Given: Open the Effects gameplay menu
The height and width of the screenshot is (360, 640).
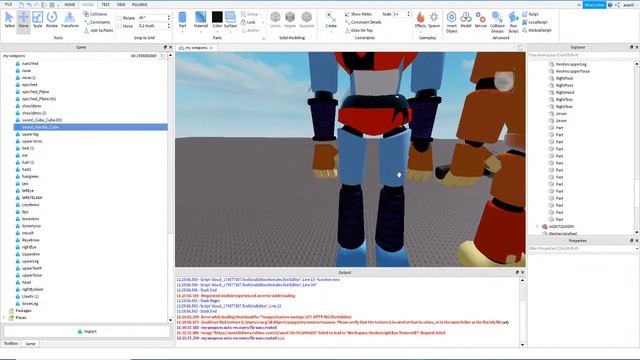Looking at the screenshot, I should point(420,20).
